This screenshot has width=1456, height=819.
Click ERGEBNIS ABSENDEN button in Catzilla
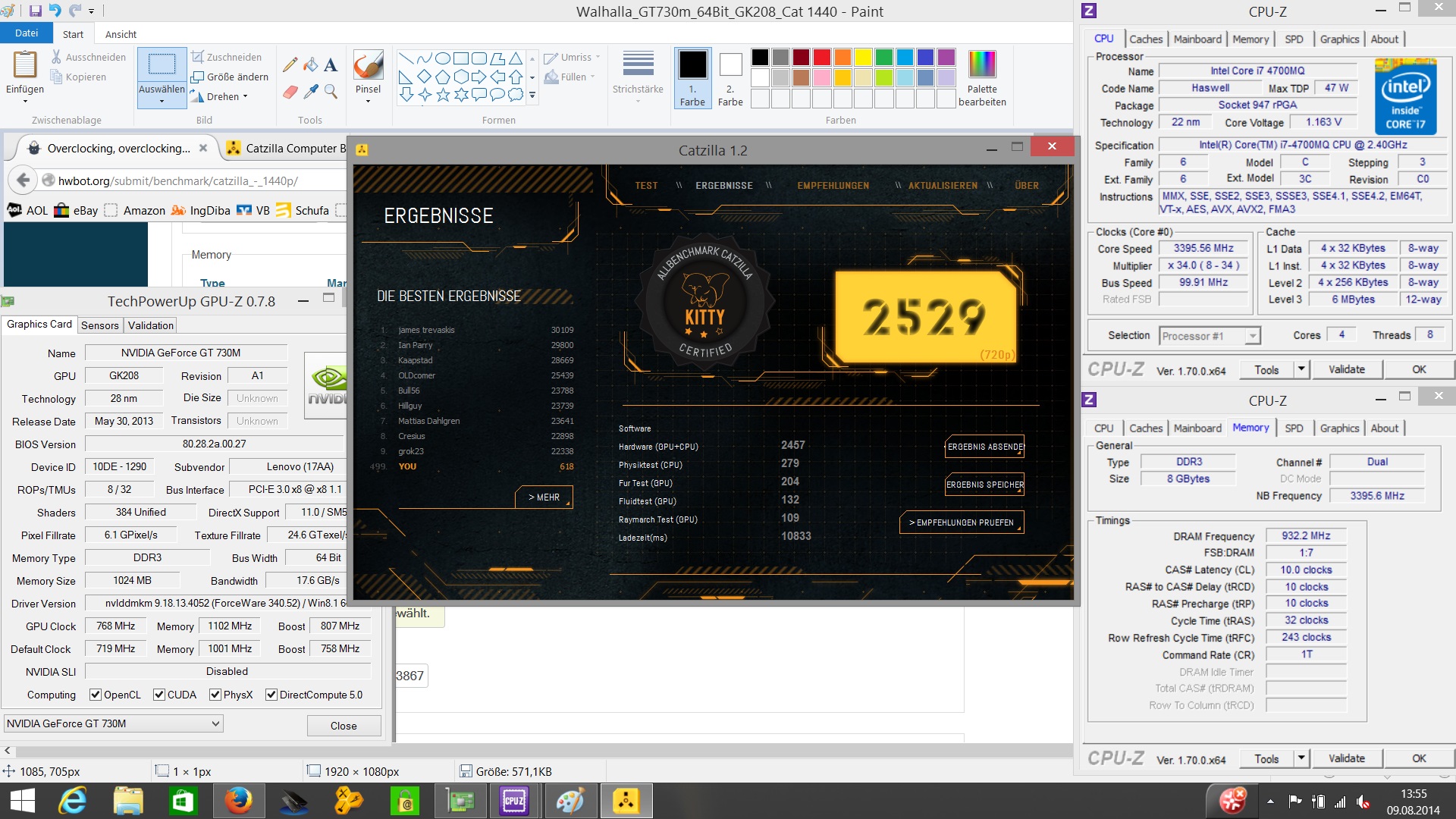[x=984, y=447]
